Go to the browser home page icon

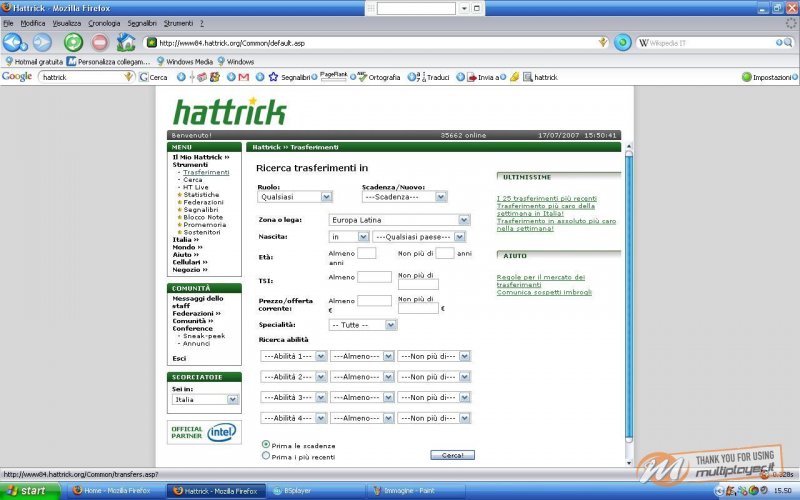(x=126, y=42)
